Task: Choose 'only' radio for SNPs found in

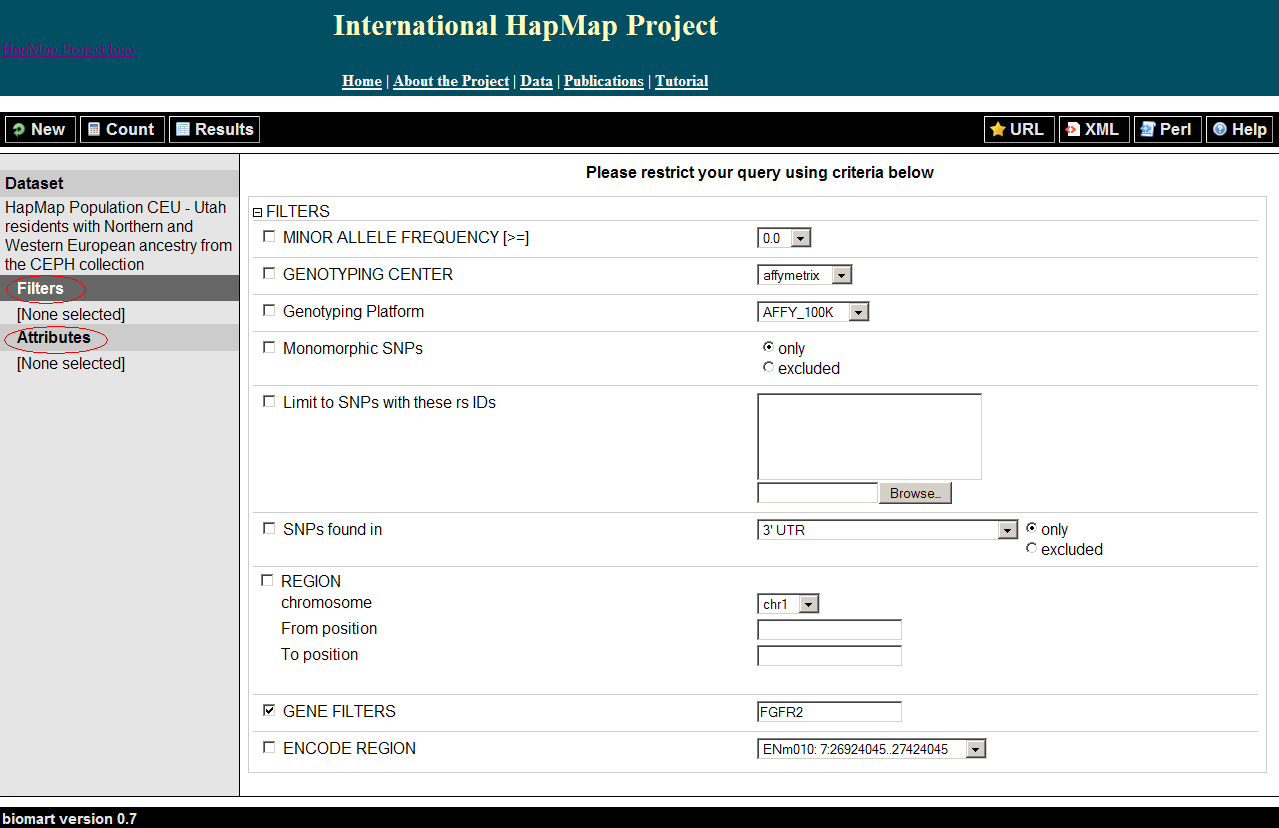Action: 1031,528
